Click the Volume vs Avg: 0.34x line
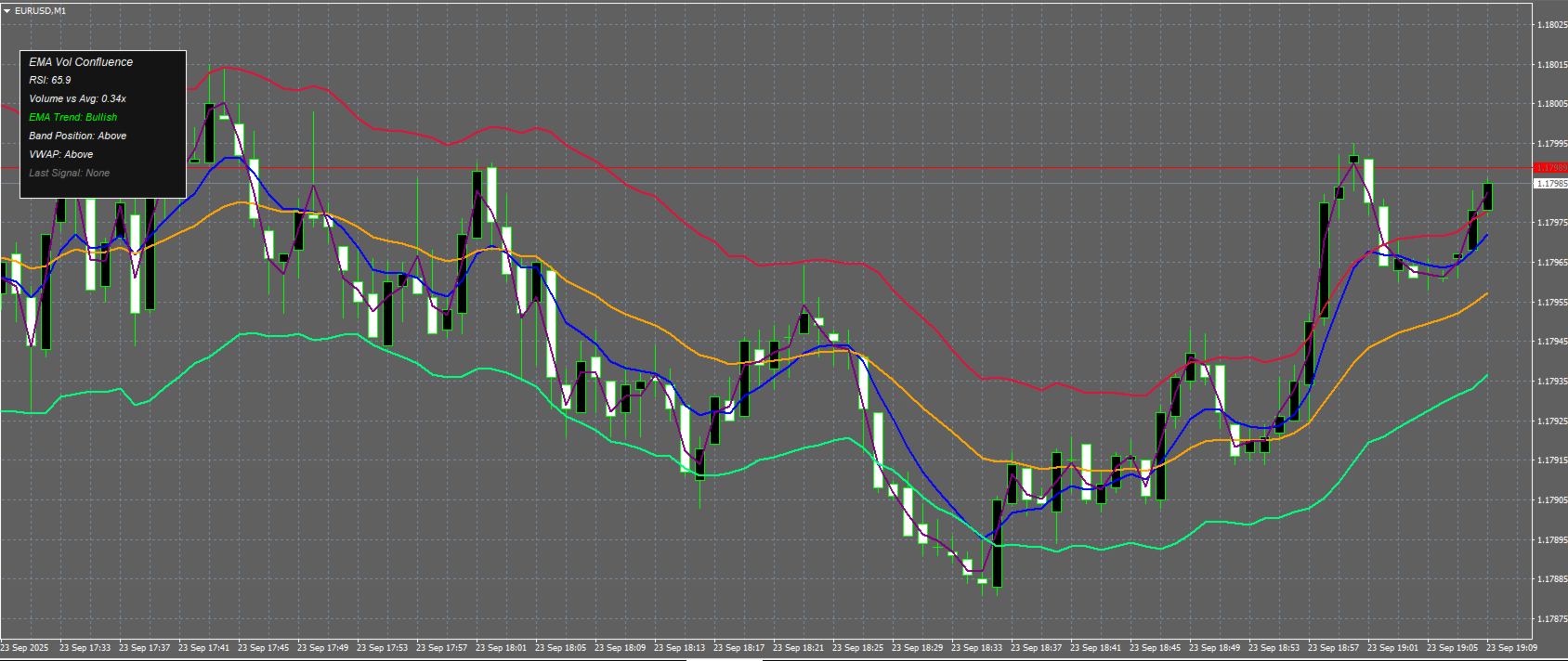1568x661 pixels. [x=77, y=98]
